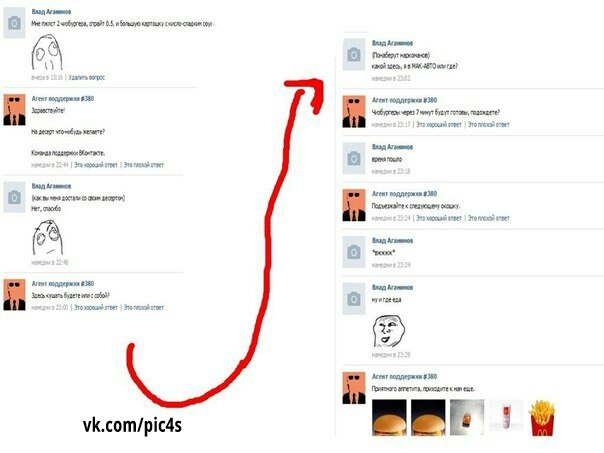Open the French fries thumbnail
The width and height of the screenshot is (604, 453).
[x=543, y=418]
